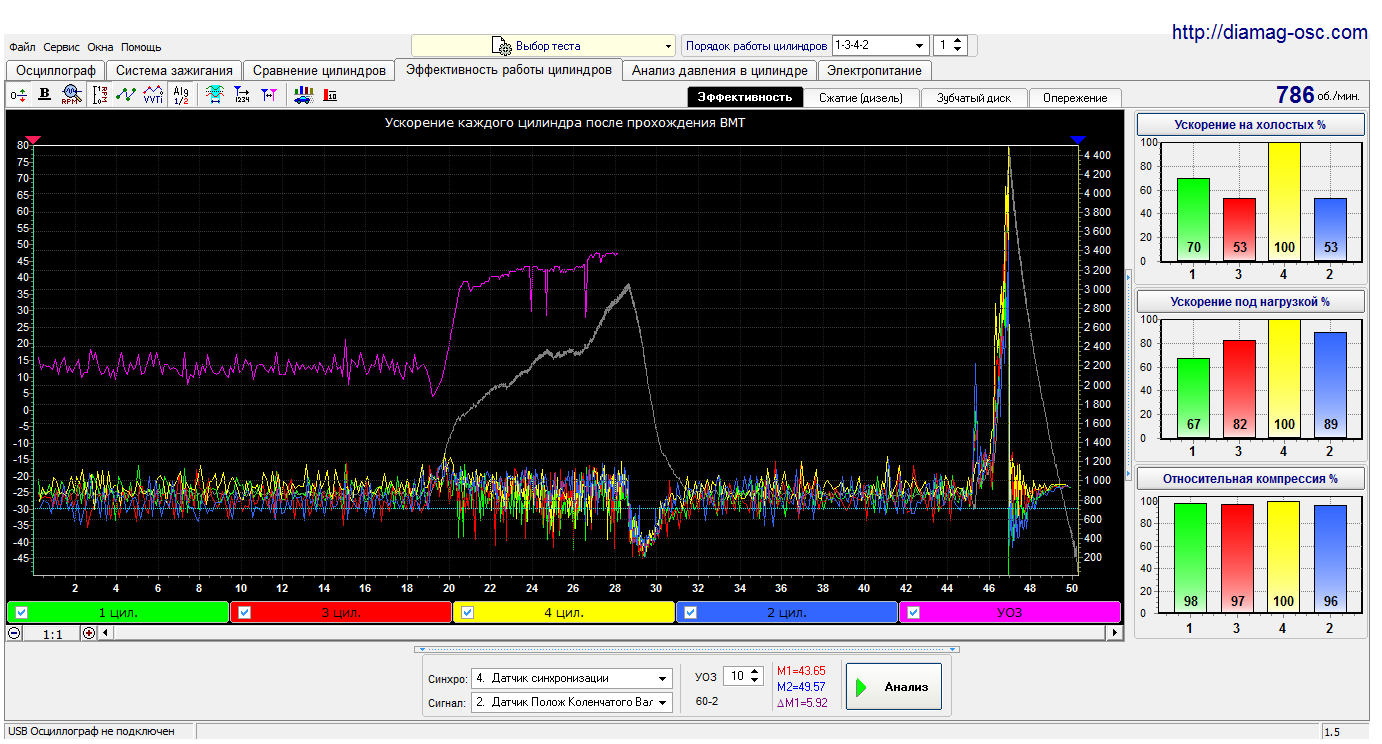Click the zero-level up/down arrows icon

19,95
